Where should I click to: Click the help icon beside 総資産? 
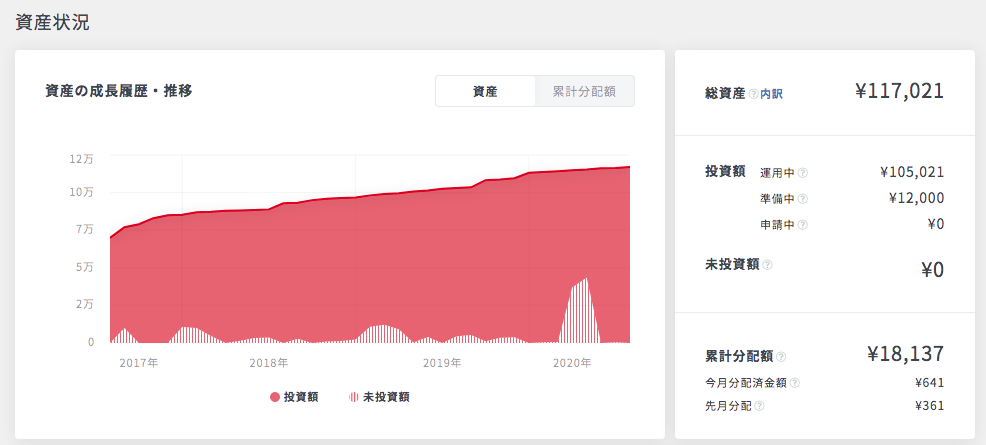coord(753,94)
